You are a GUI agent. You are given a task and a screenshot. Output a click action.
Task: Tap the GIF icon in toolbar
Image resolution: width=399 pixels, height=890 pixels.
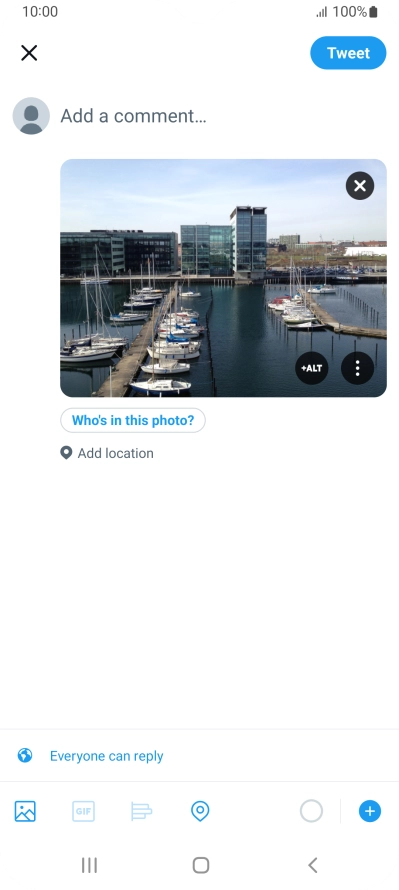(83, 811)
